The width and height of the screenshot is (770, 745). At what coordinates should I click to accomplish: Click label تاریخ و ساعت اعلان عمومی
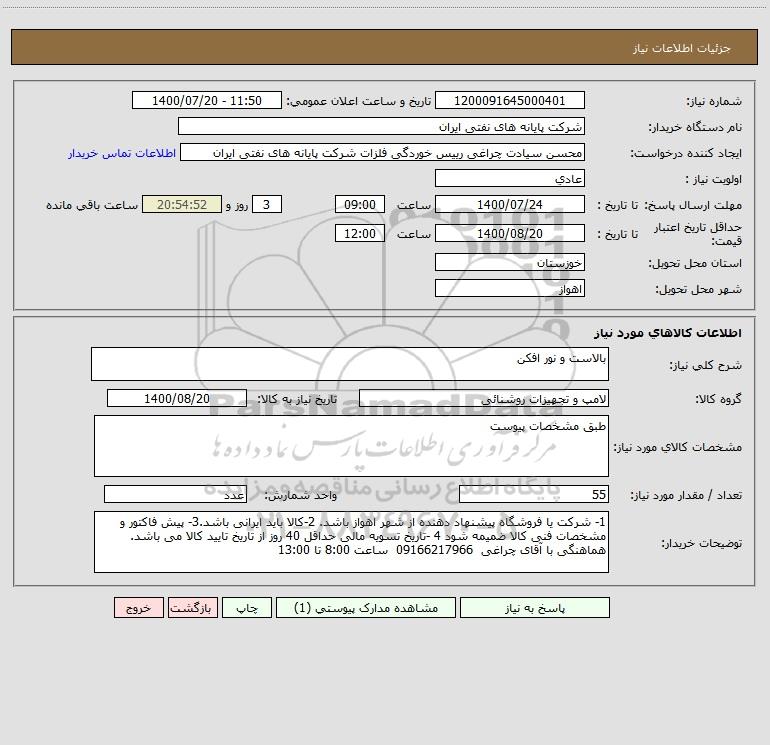(359, 101)
